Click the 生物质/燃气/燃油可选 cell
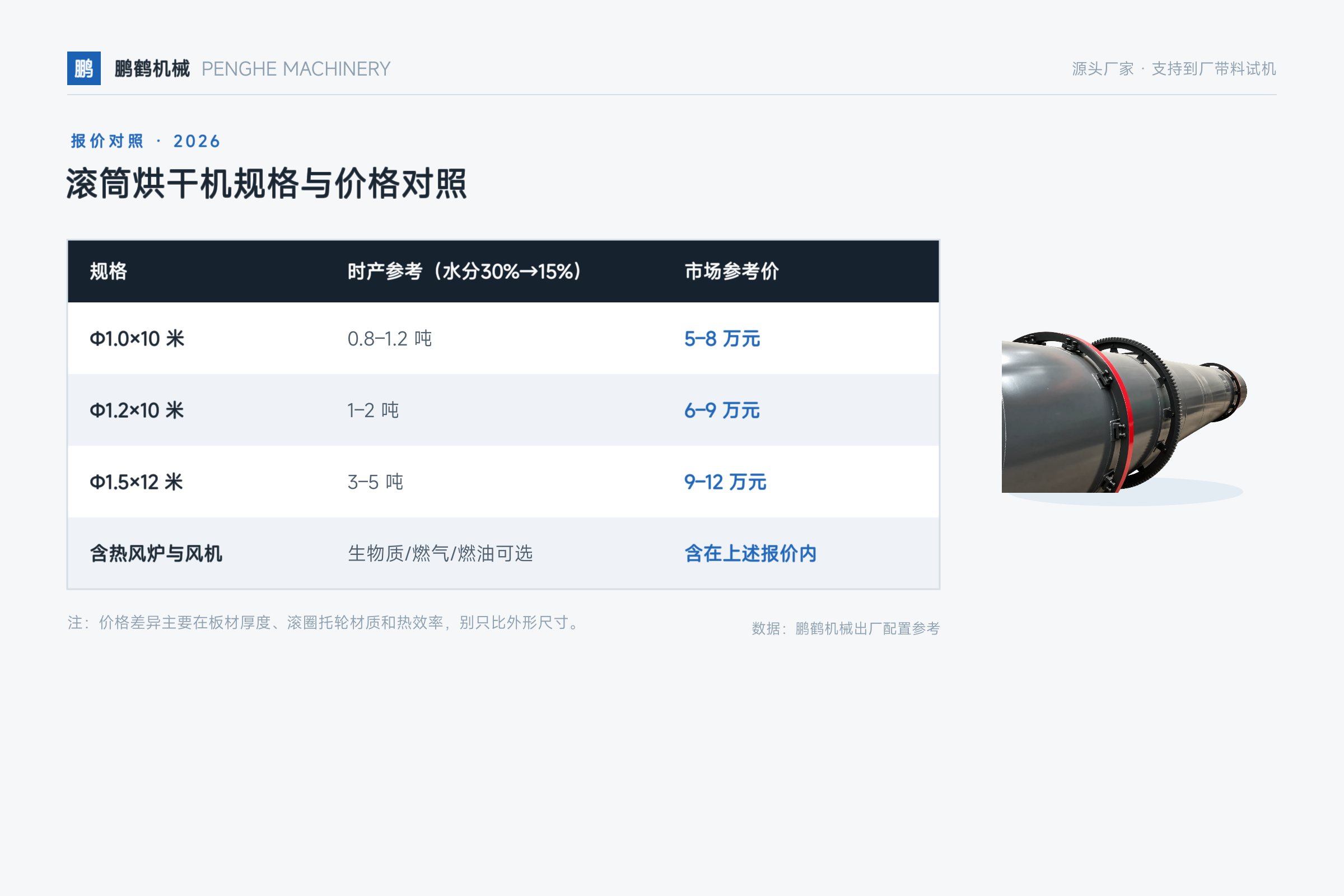The height and width of the screenshot is (896, 1344). (x=441, y=554)
